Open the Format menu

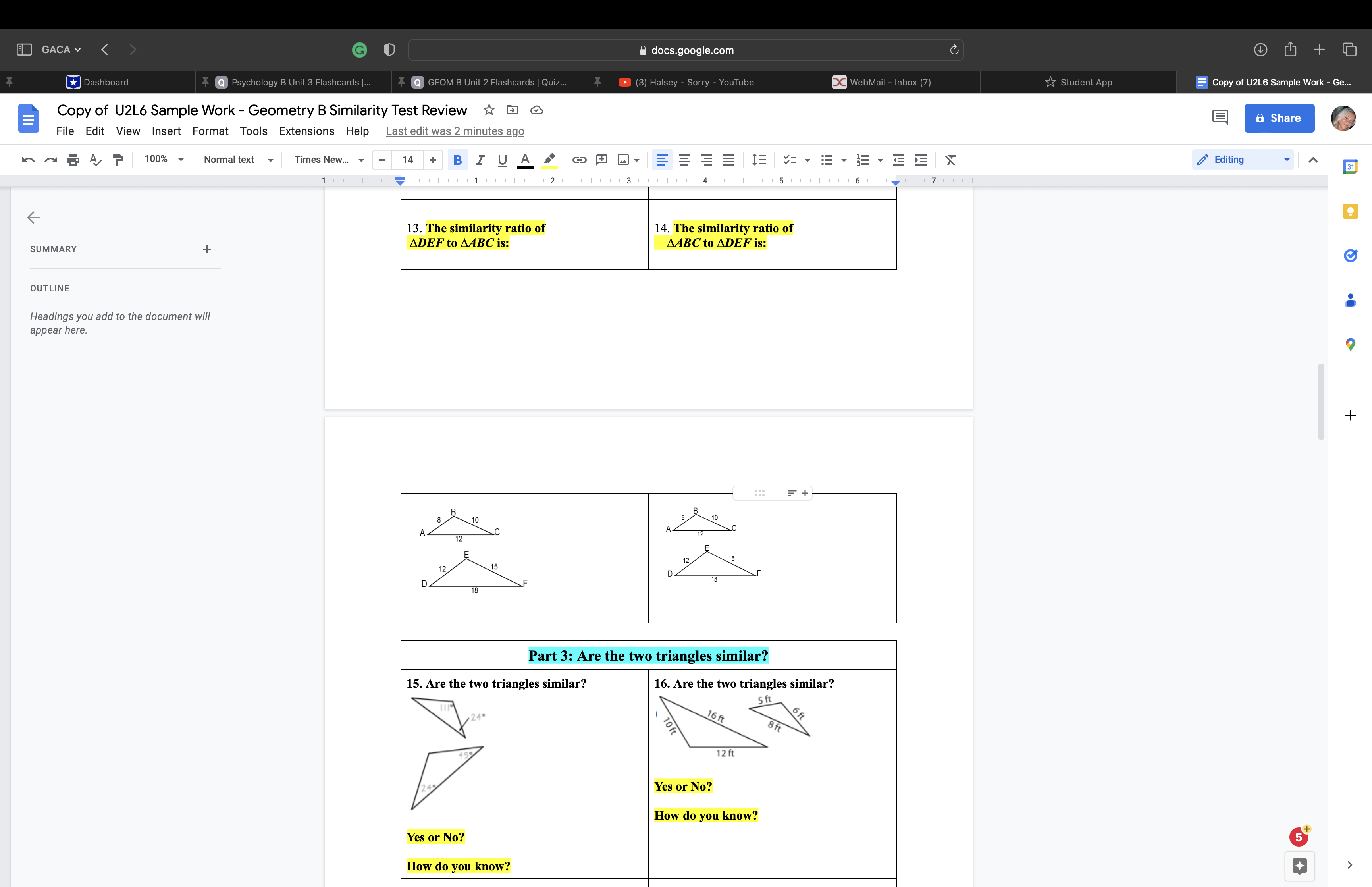click(211, 131)
